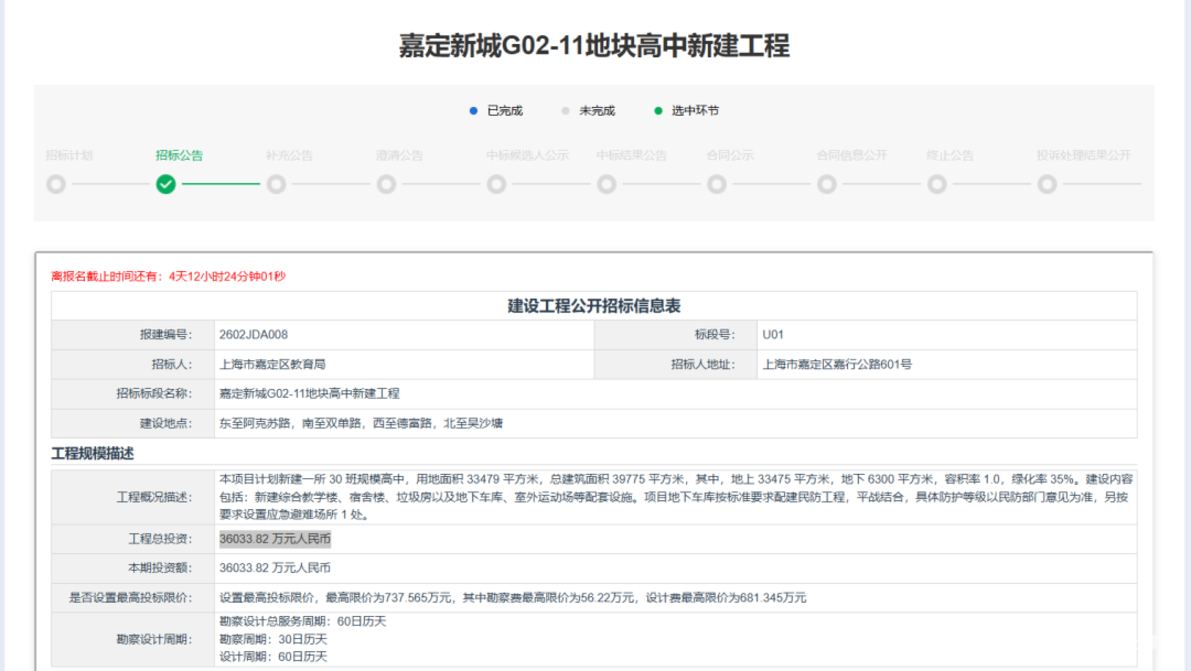Image resolution: width=1191 pixels, height=671 pixels.
Task: Click the red countdown text 离报名截止时间还有
Action: click(x=169, y=276)
